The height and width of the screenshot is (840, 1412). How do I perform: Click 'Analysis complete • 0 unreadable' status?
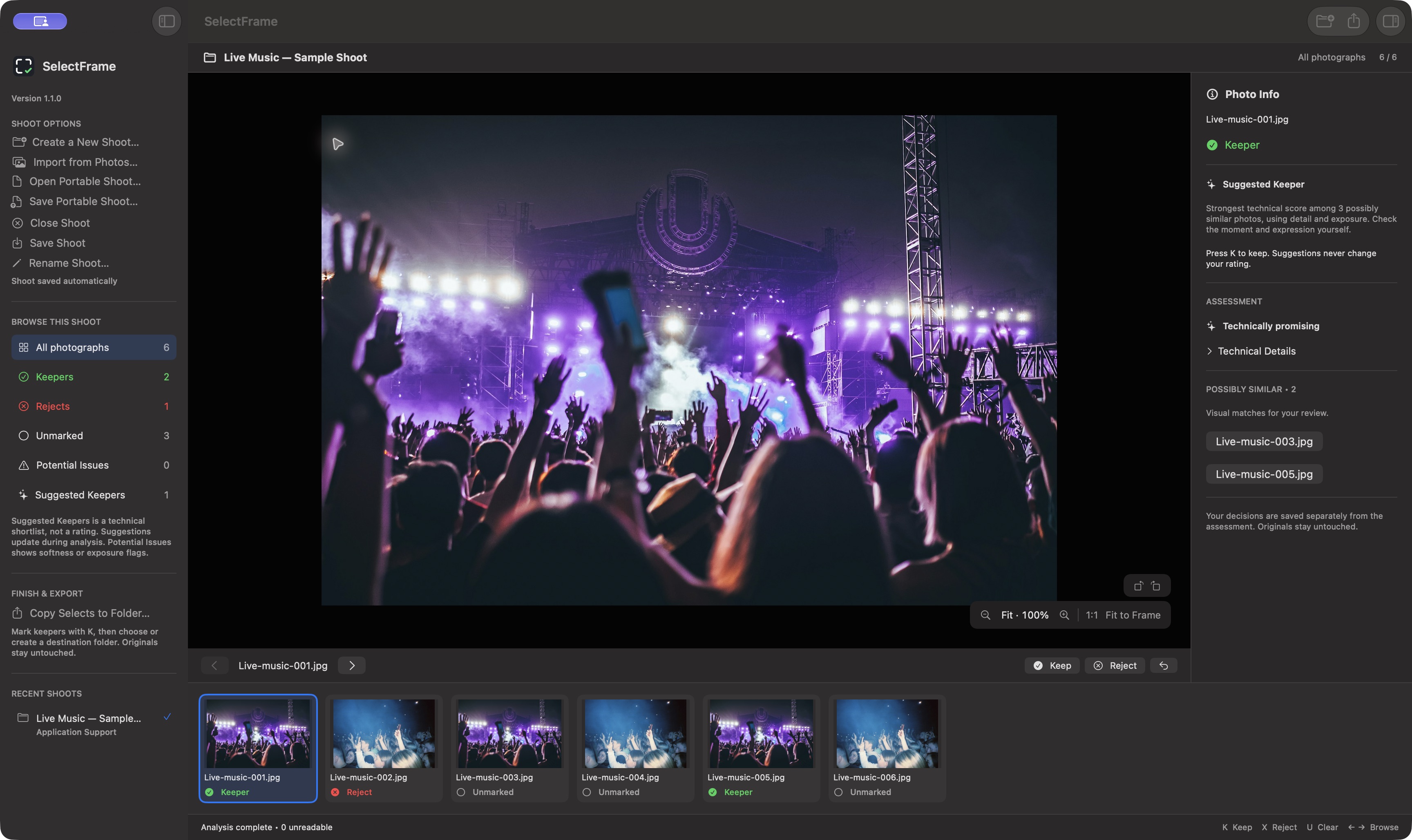[x=266, y=828]
